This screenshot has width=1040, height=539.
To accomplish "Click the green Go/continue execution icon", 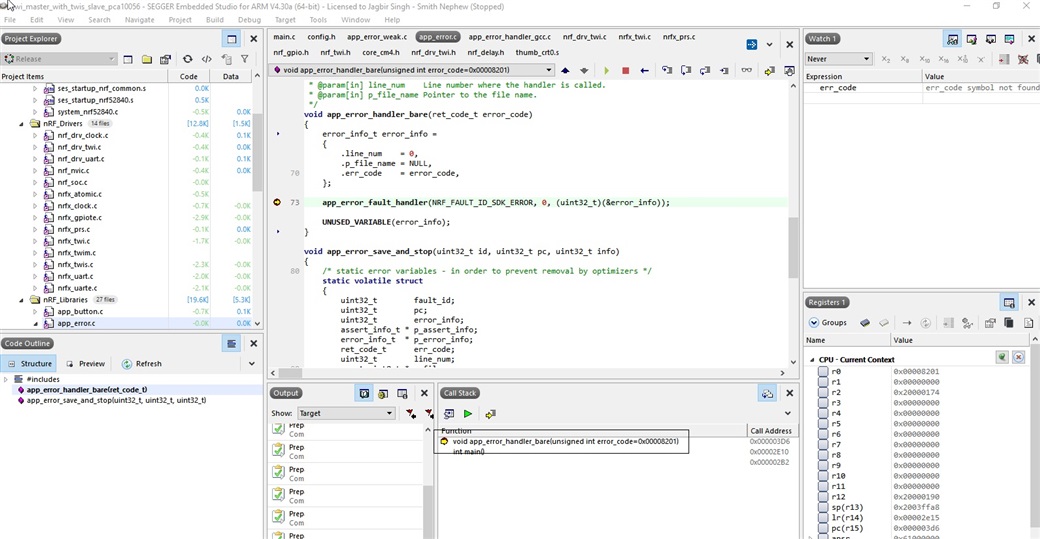I will 606,71.
